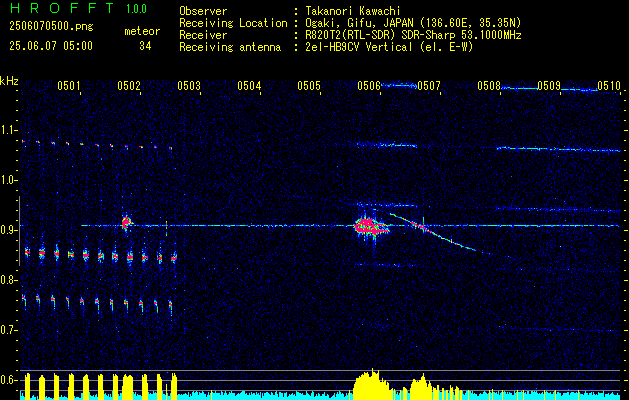
Task: Click the 0501 time marker
Action: (69, 85)
